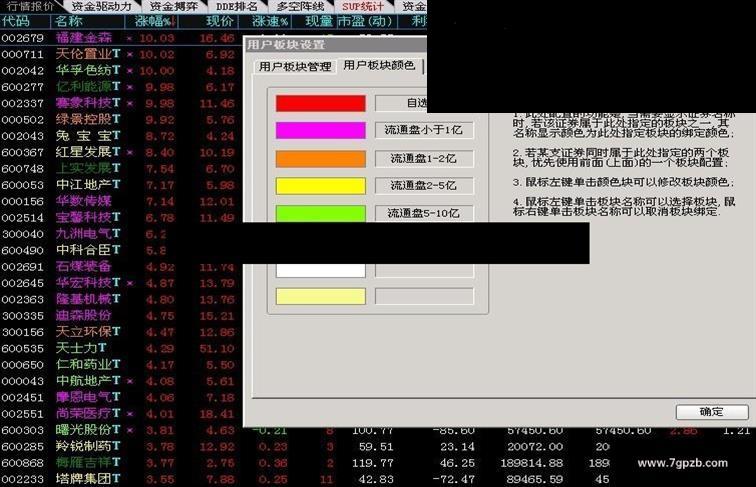Image resolution: width=756 pixels, height=487 pixels.
Task: Sort by 涨幅% column header
Action: click(152, 21)
